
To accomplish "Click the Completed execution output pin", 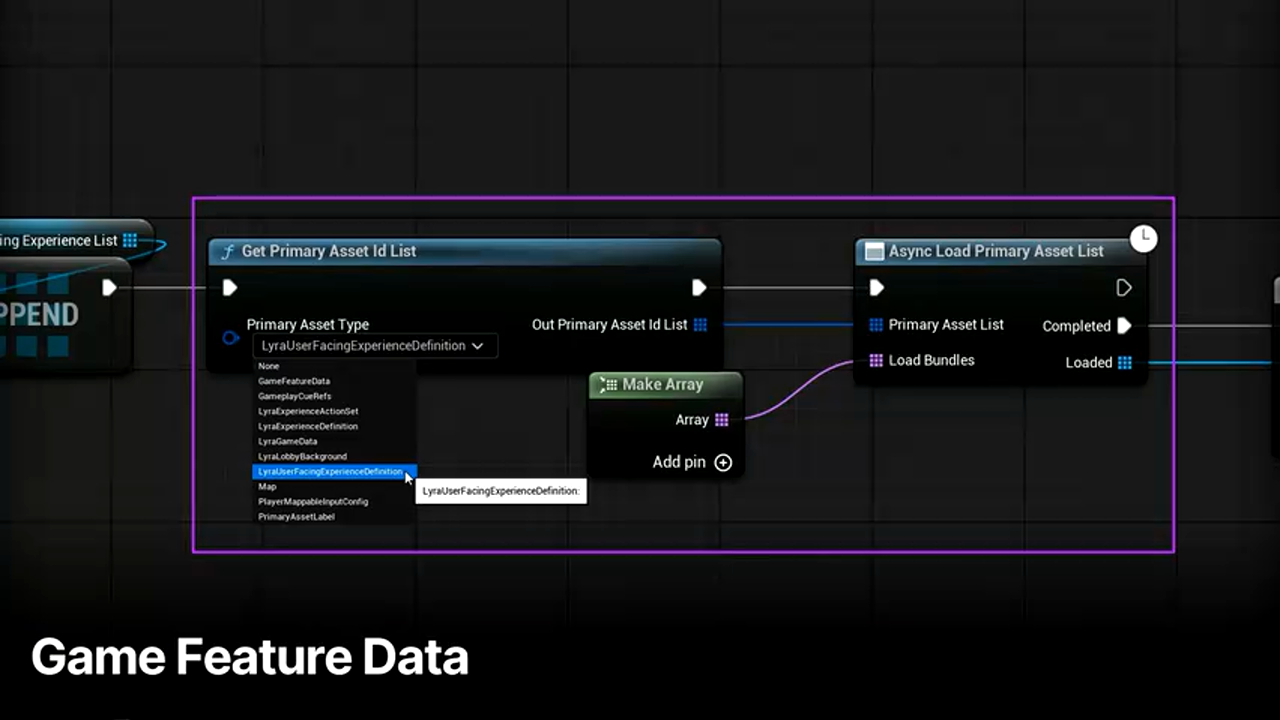I will (1124, 326).
